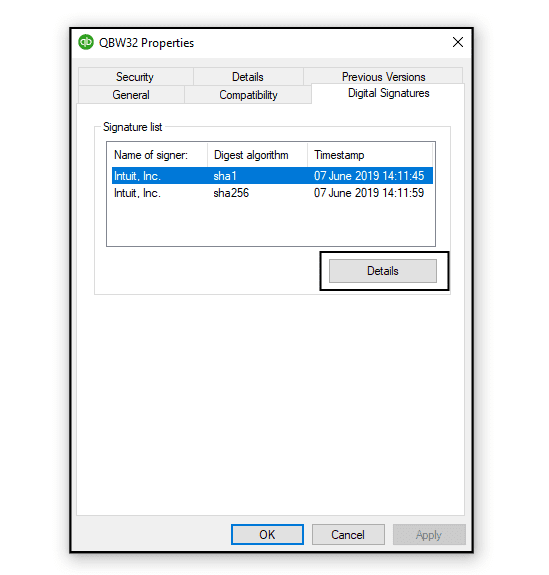Confirm with the OK button
The image size is (549, 575).
[x=267, y=535]
